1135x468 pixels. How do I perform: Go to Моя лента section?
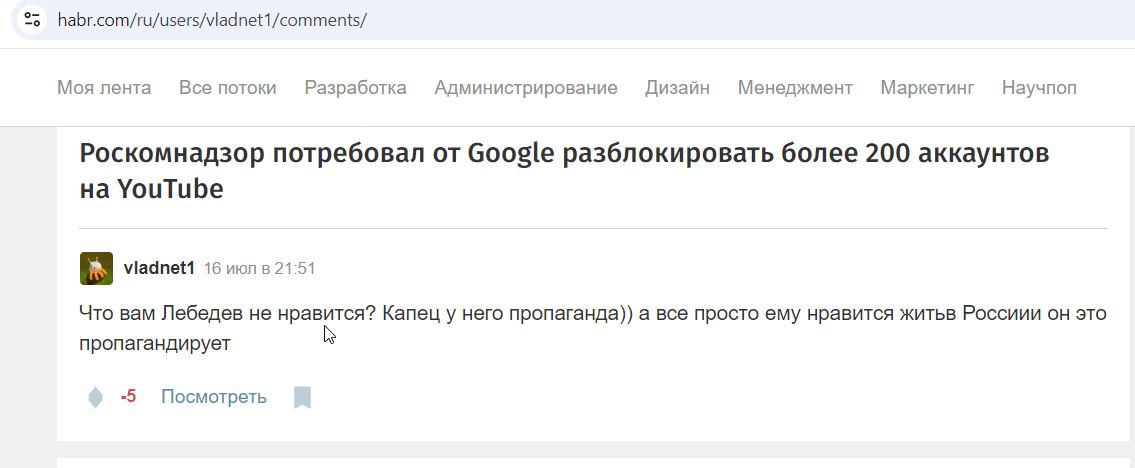pos(104,88)
